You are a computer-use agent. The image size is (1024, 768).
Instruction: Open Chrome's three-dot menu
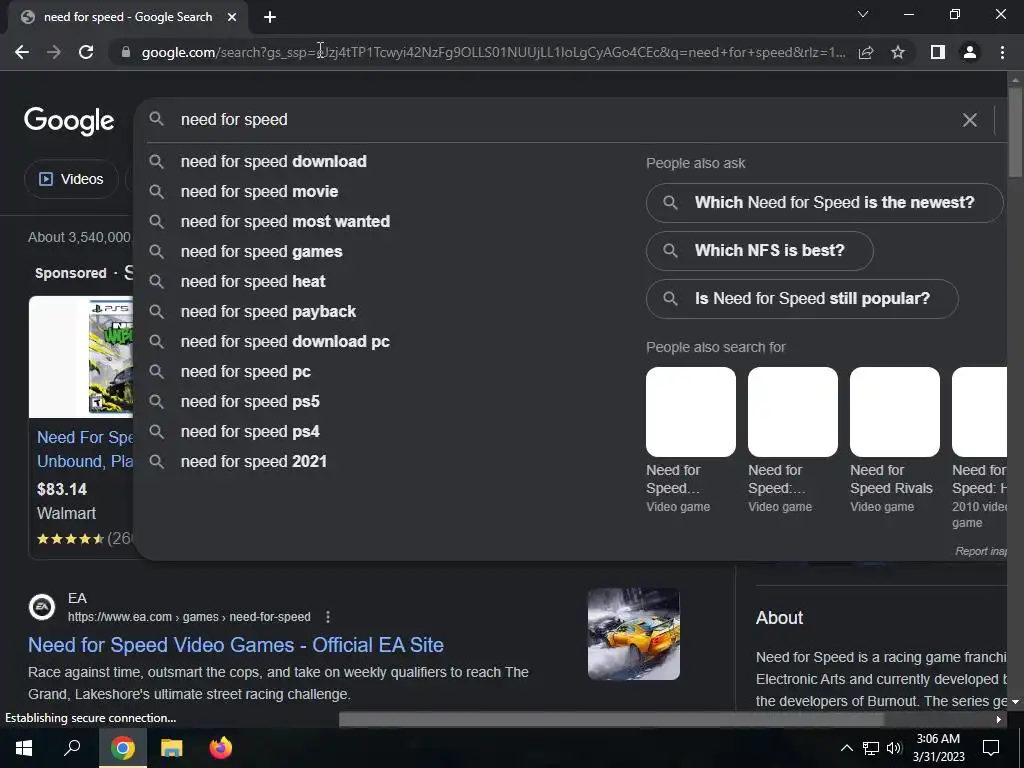tap(1002, 52)
